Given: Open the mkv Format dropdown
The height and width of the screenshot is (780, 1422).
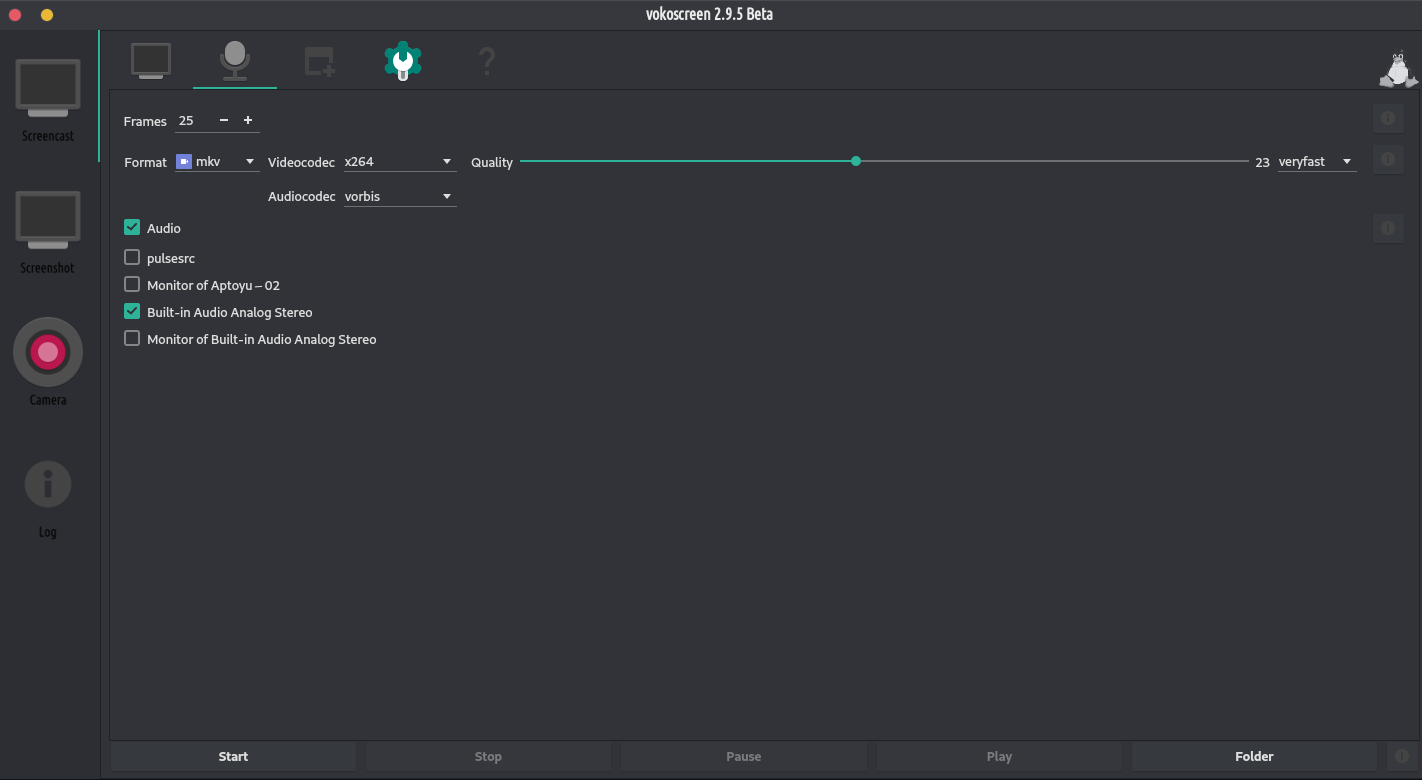Looking at the screenshot, I should point(218,162).
